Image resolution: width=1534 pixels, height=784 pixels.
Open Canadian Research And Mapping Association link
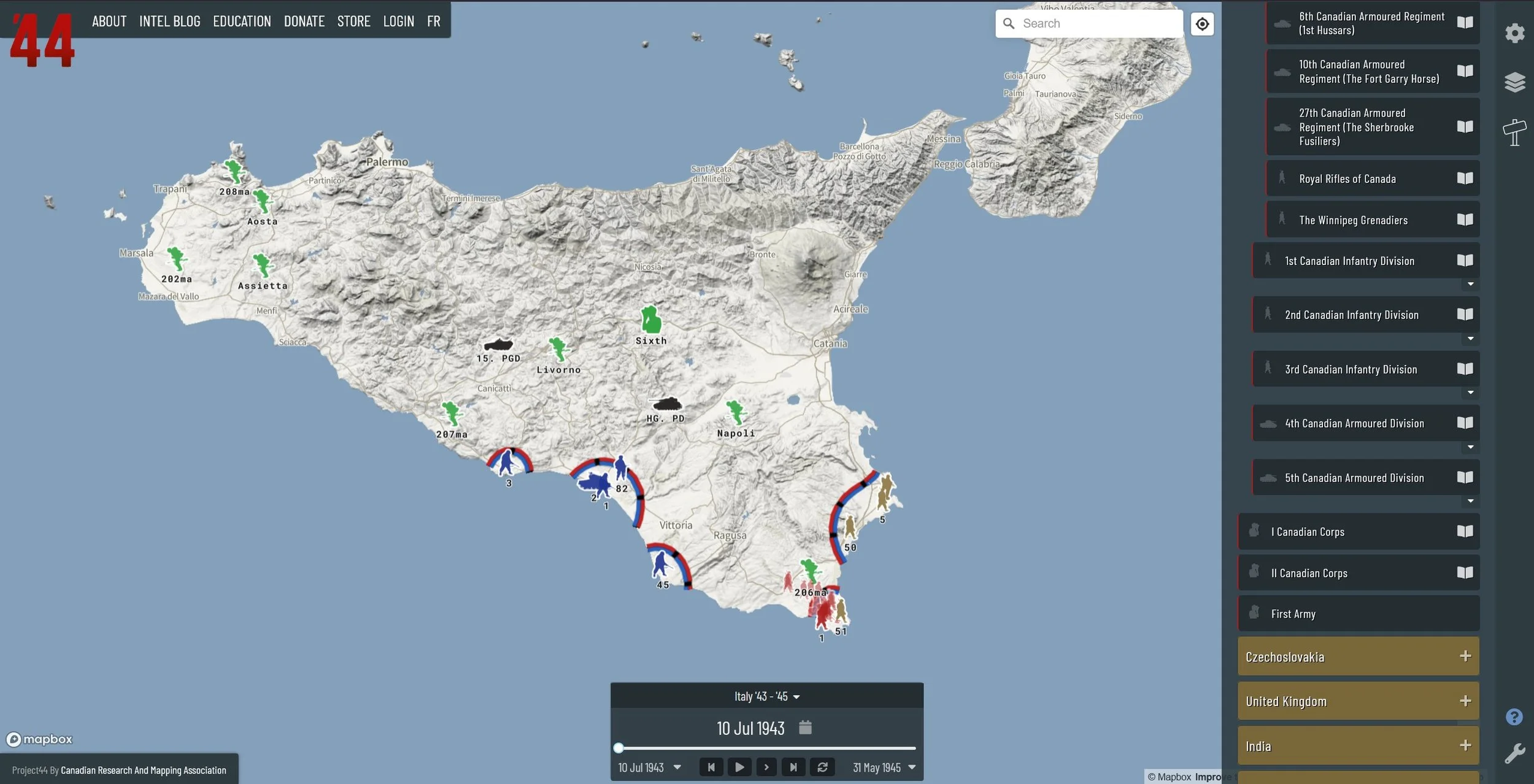143,771
